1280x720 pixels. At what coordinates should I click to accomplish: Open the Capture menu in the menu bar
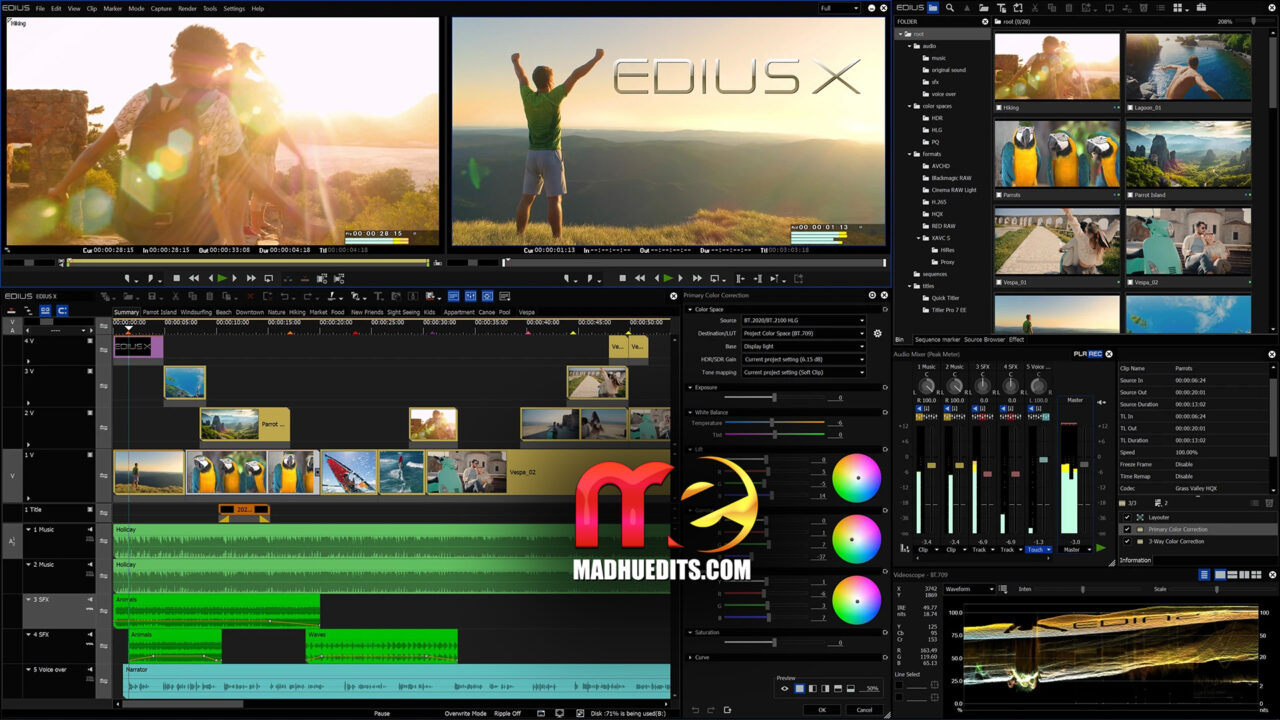(160, 8)
